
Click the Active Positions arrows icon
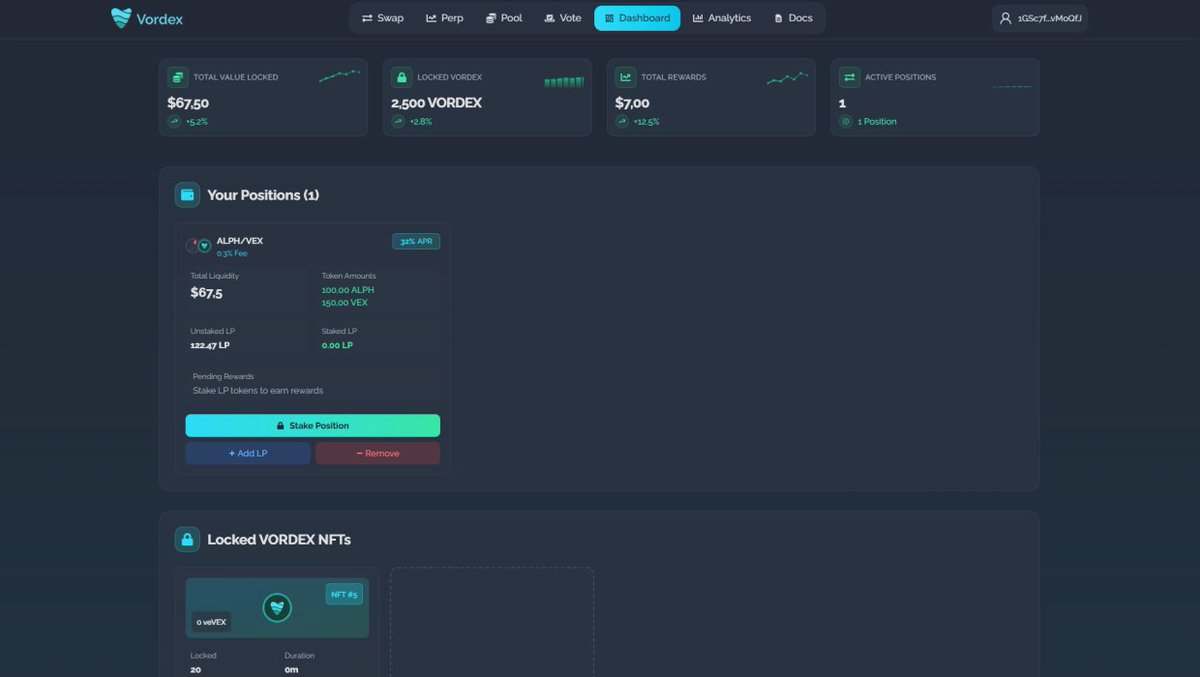[x=849, y=77]
